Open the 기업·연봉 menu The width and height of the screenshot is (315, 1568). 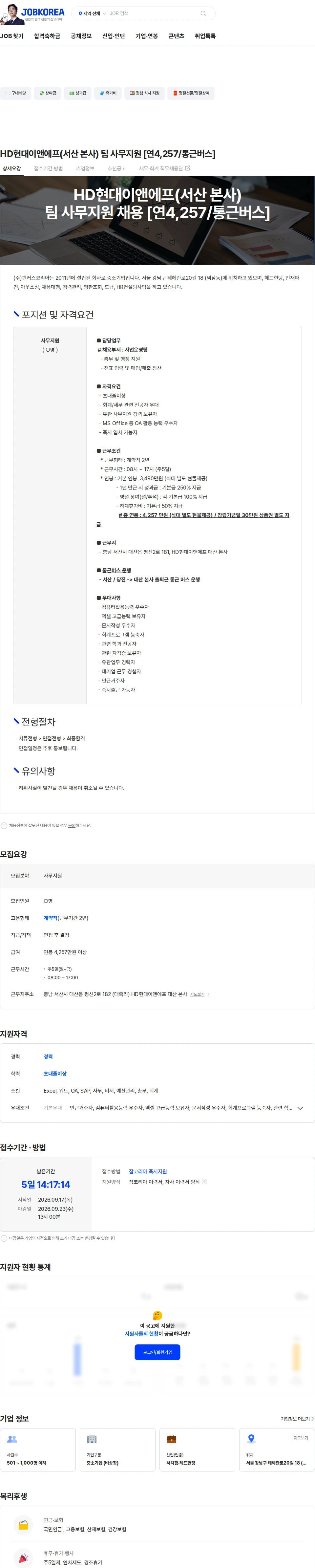pos(147,36)
